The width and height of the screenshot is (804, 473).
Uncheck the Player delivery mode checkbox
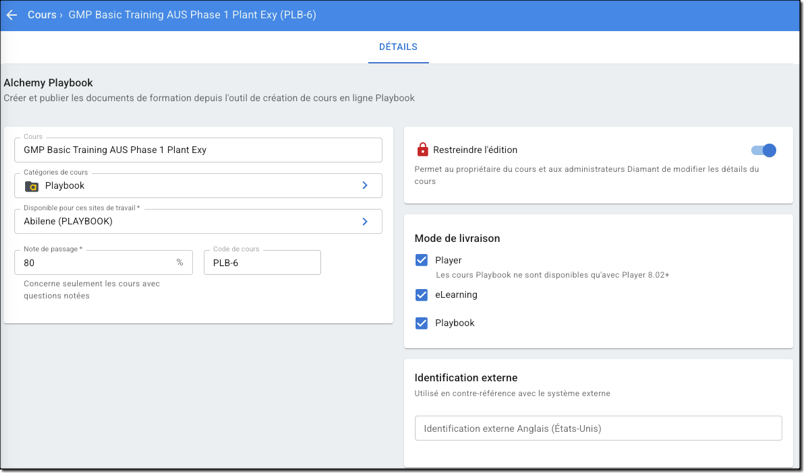421,260
